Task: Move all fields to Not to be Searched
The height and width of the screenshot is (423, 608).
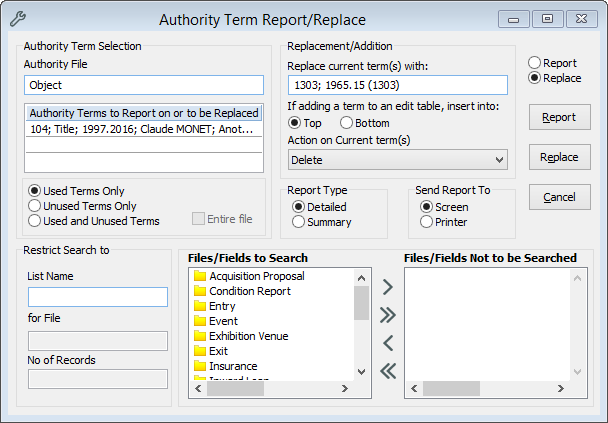Action: (x=387, y=315)
